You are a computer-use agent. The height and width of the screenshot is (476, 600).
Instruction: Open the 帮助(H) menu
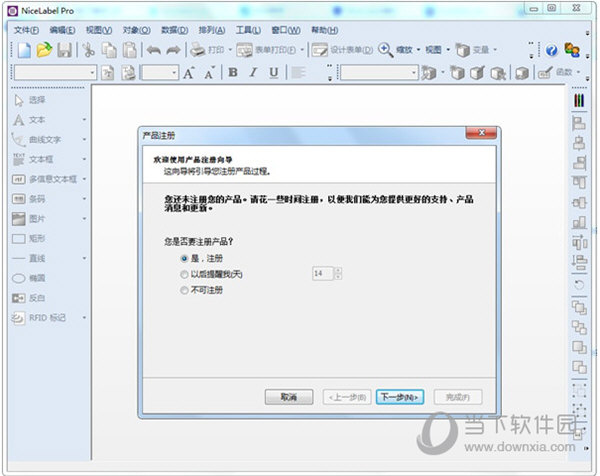(x=324, y=30)
